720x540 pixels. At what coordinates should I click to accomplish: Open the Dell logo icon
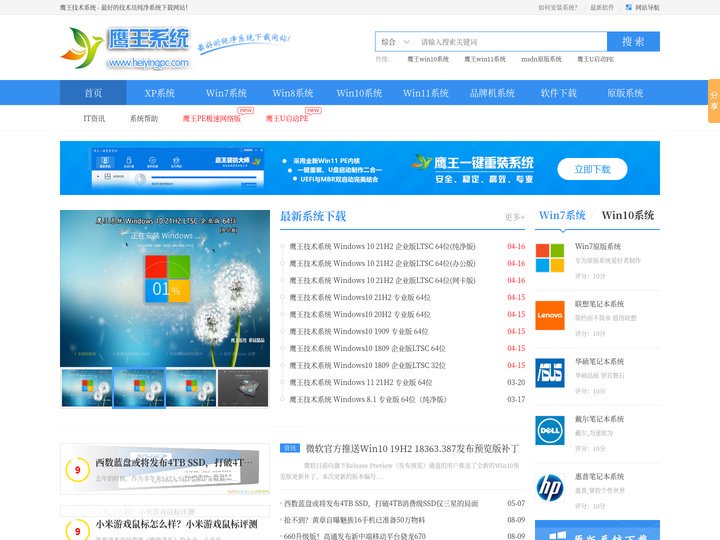tap(550, 430)
